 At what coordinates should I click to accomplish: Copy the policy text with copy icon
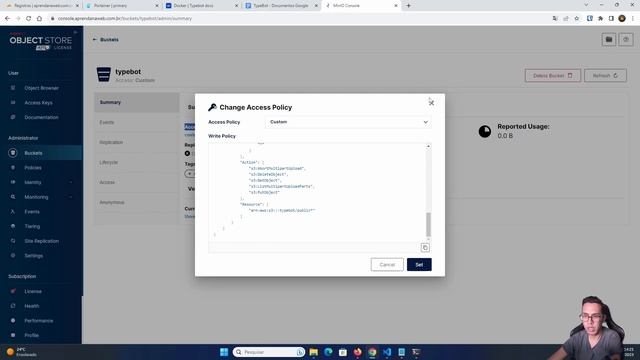tap(425, 247)
